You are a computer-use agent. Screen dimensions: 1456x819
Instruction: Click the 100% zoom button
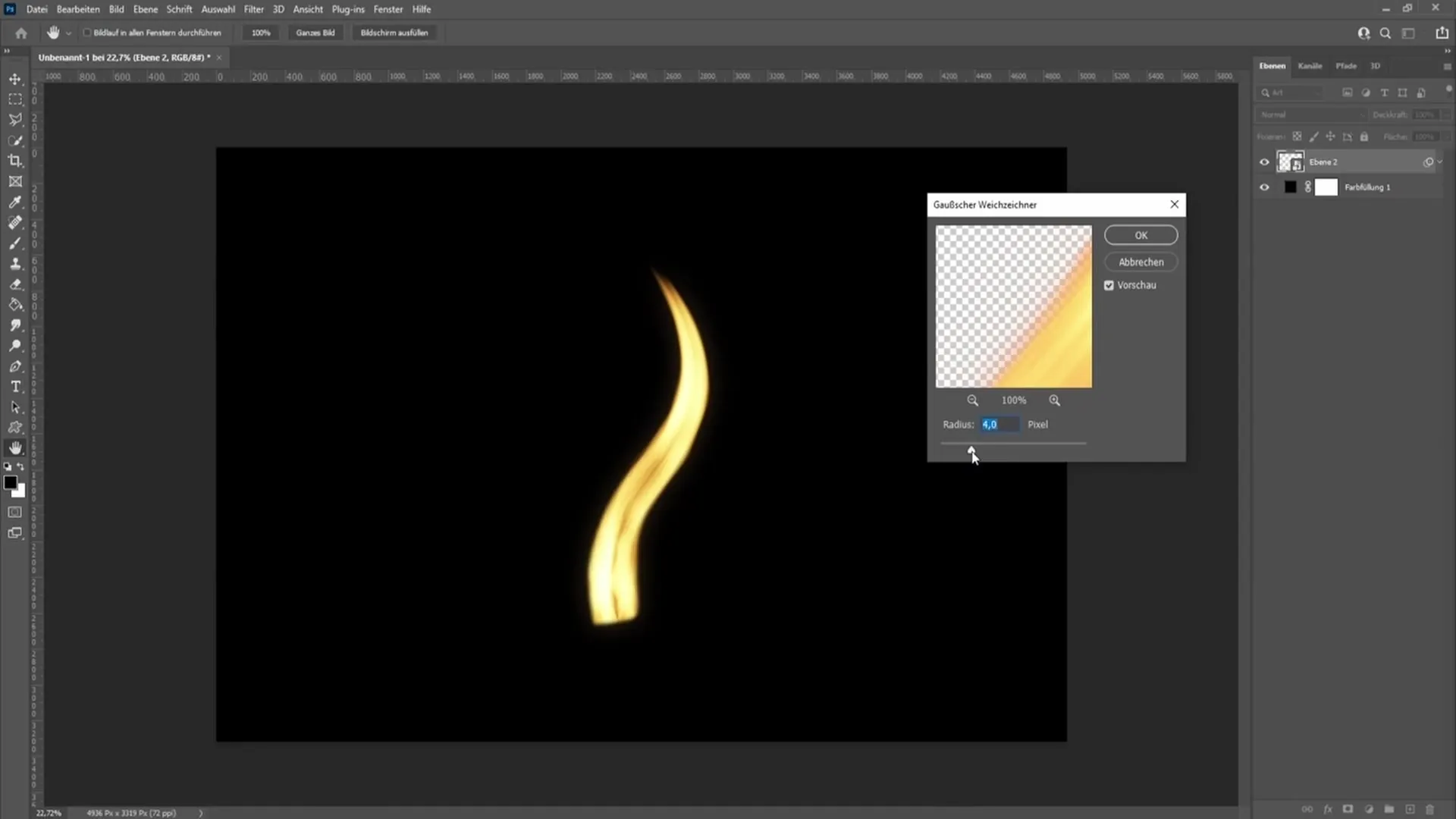point(261,33)
